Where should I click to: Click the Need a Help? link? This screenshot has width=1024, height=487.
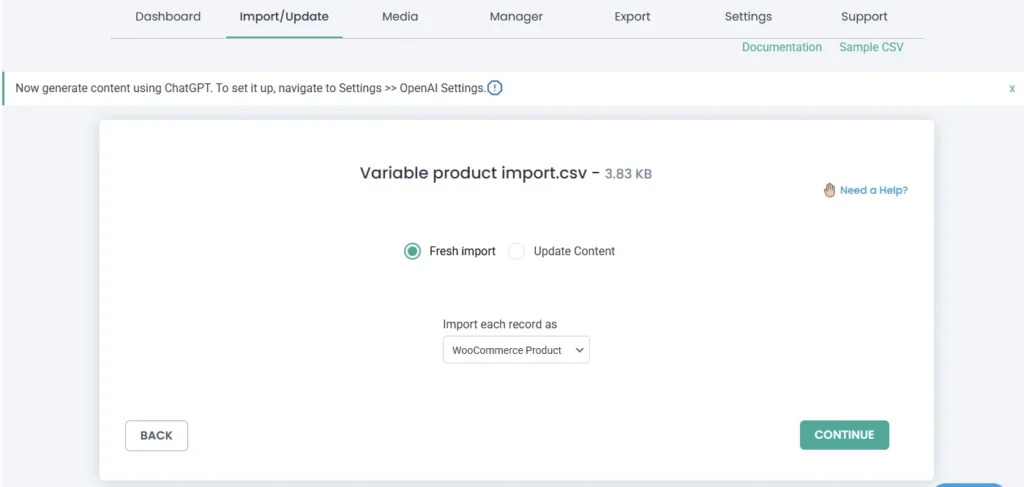tap(873, 190)
